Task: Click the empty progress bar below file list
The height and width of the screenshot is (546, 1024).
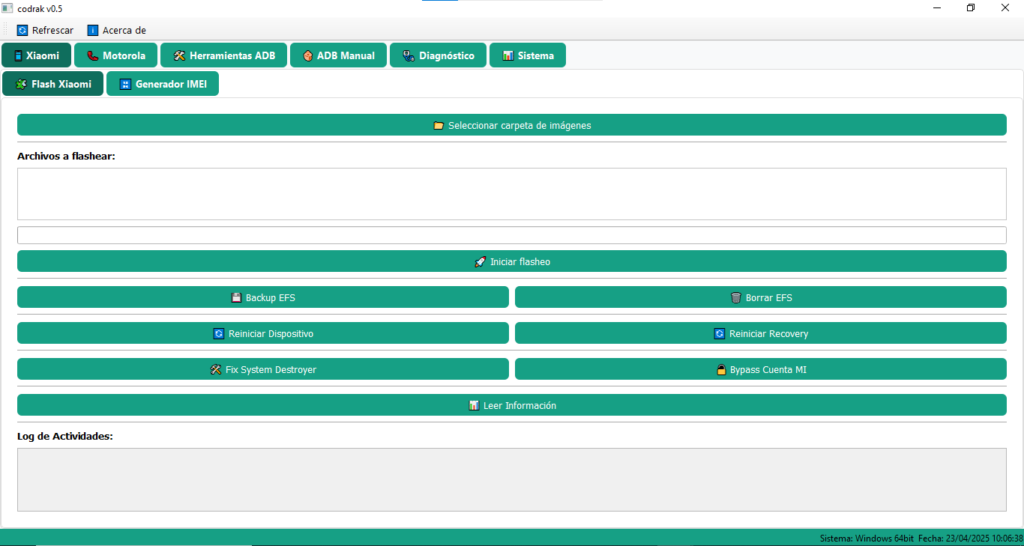Action: pos(512,235)
